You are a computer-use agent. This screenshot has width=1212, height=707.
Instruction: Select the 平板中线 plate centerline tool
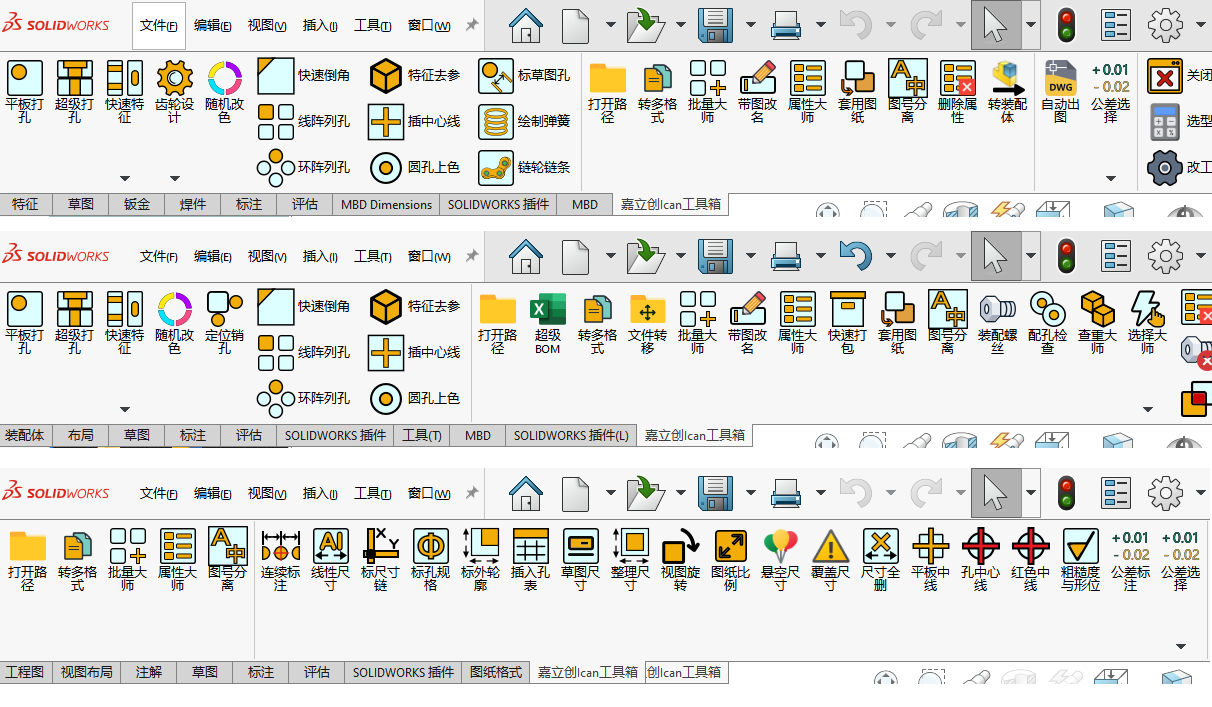(930, 560)
